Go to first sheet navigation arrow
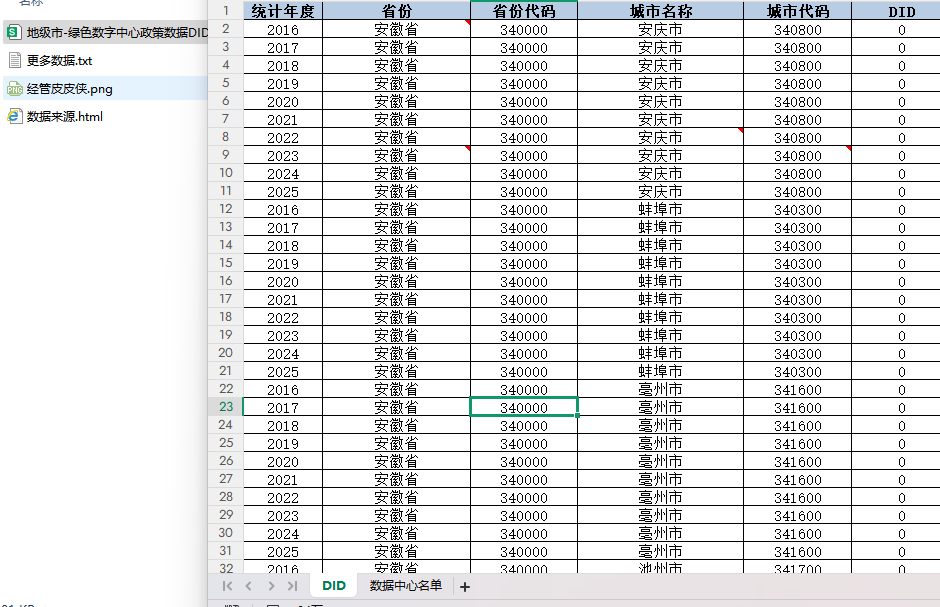Viewport: 940px width, 607px height. coord(227,586)
